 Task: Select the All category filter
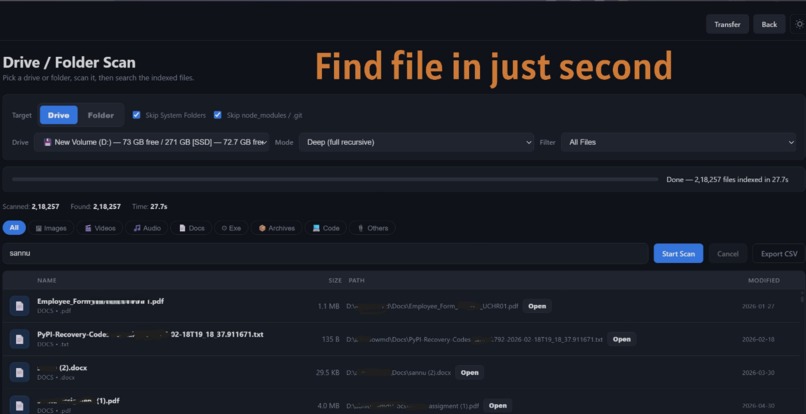14,227
